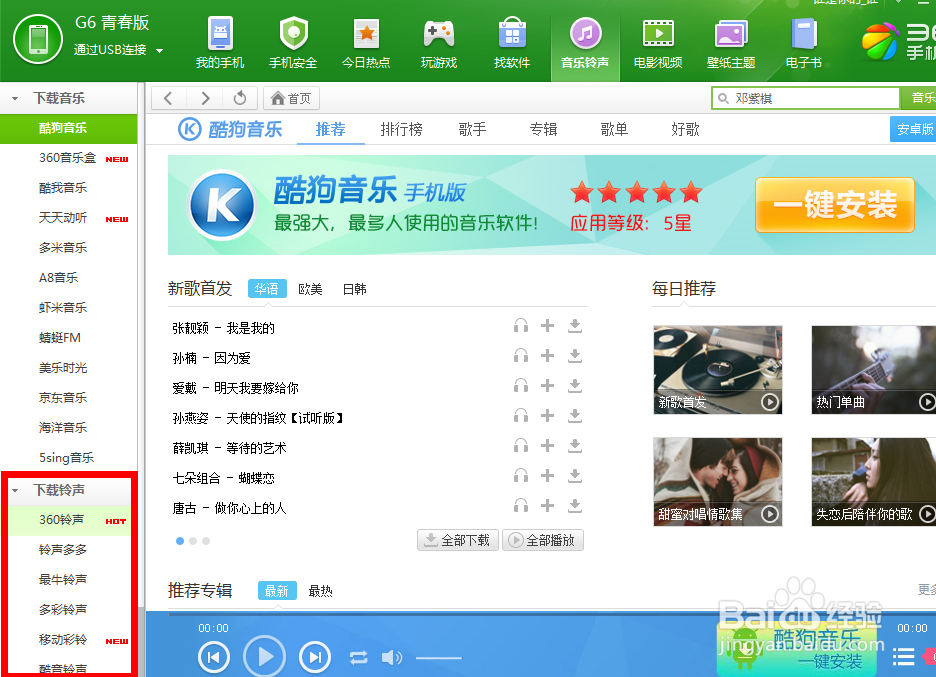Open 手机安全 shield icon
The height and width of the screenshot is (677, 936).
(x=292, y=42)
